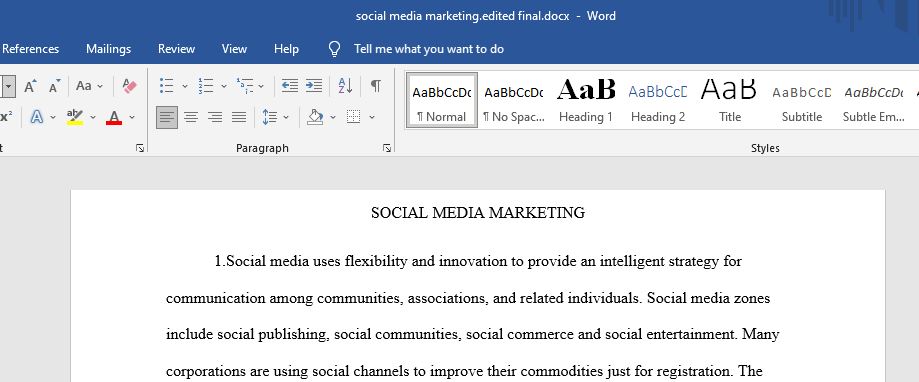Apply the Heading 1 style
919x382 pixels.
click(x=586, y=100)
